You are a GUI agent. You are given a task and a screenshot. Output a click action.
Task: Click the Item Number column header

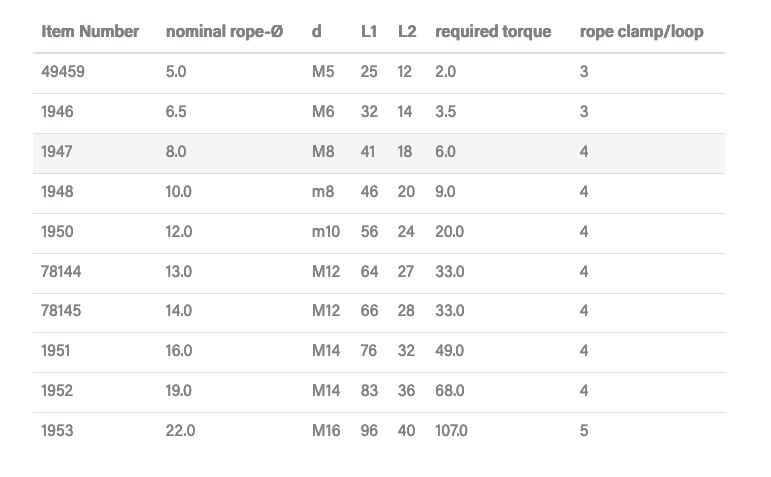90,31
